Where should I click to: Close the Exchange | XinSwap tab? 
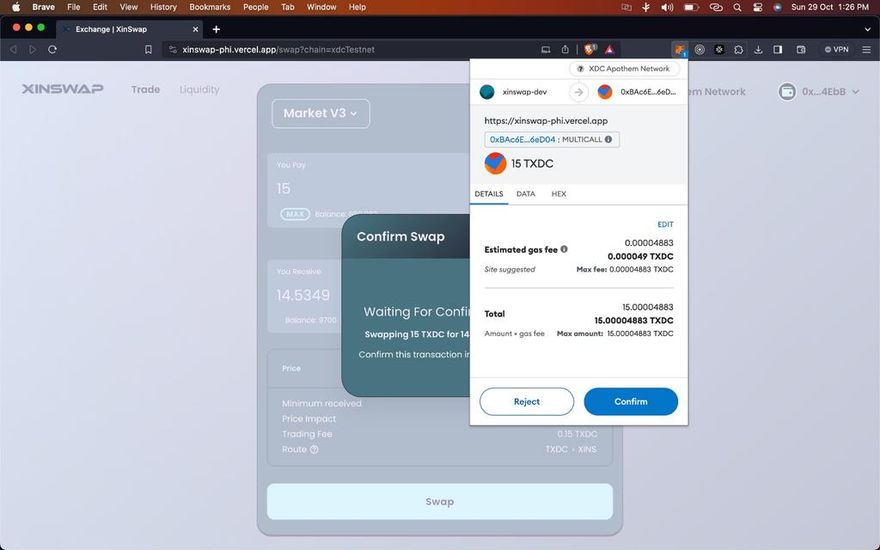[x=195, y=29]
